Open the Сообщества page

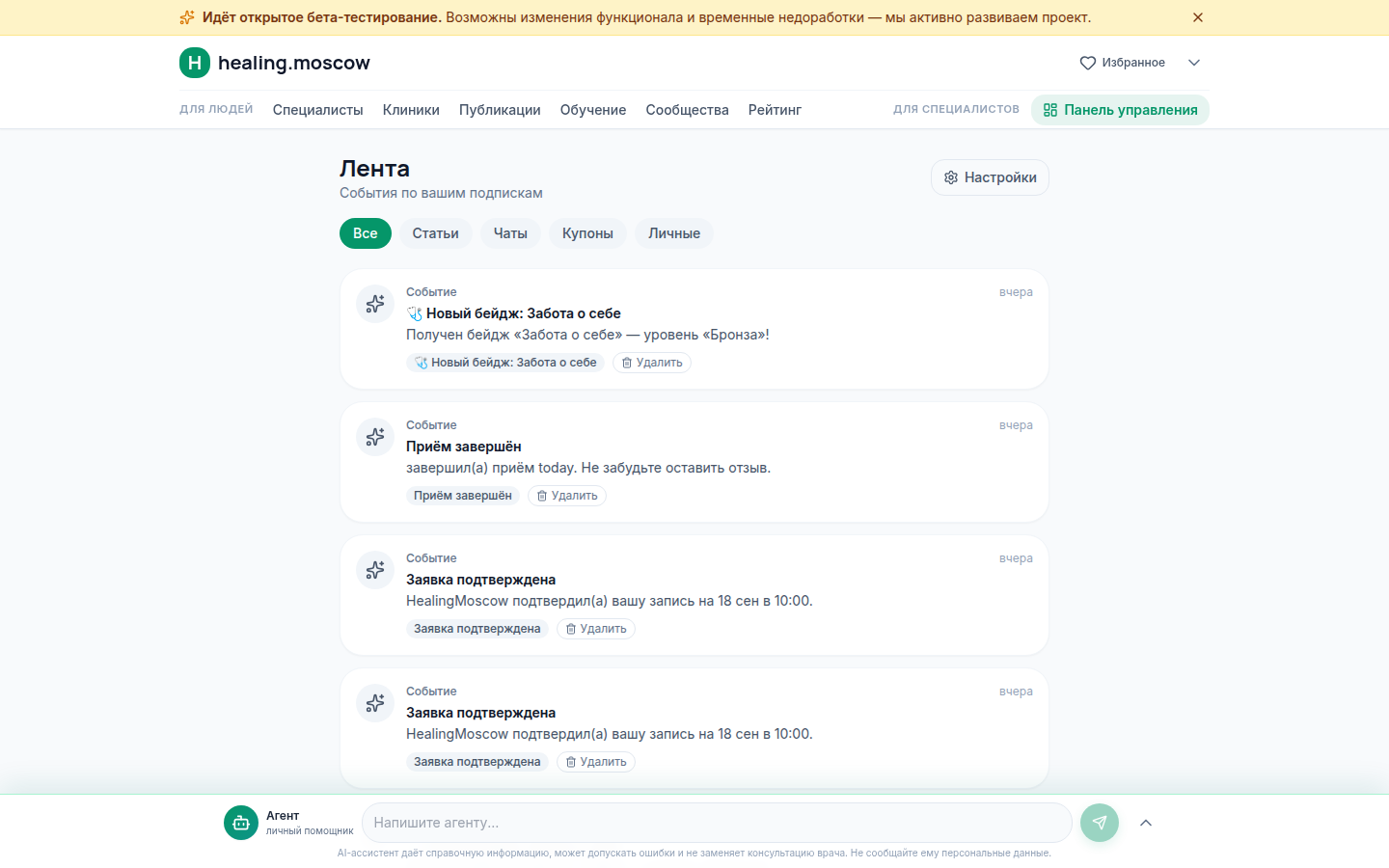point(688,110)
